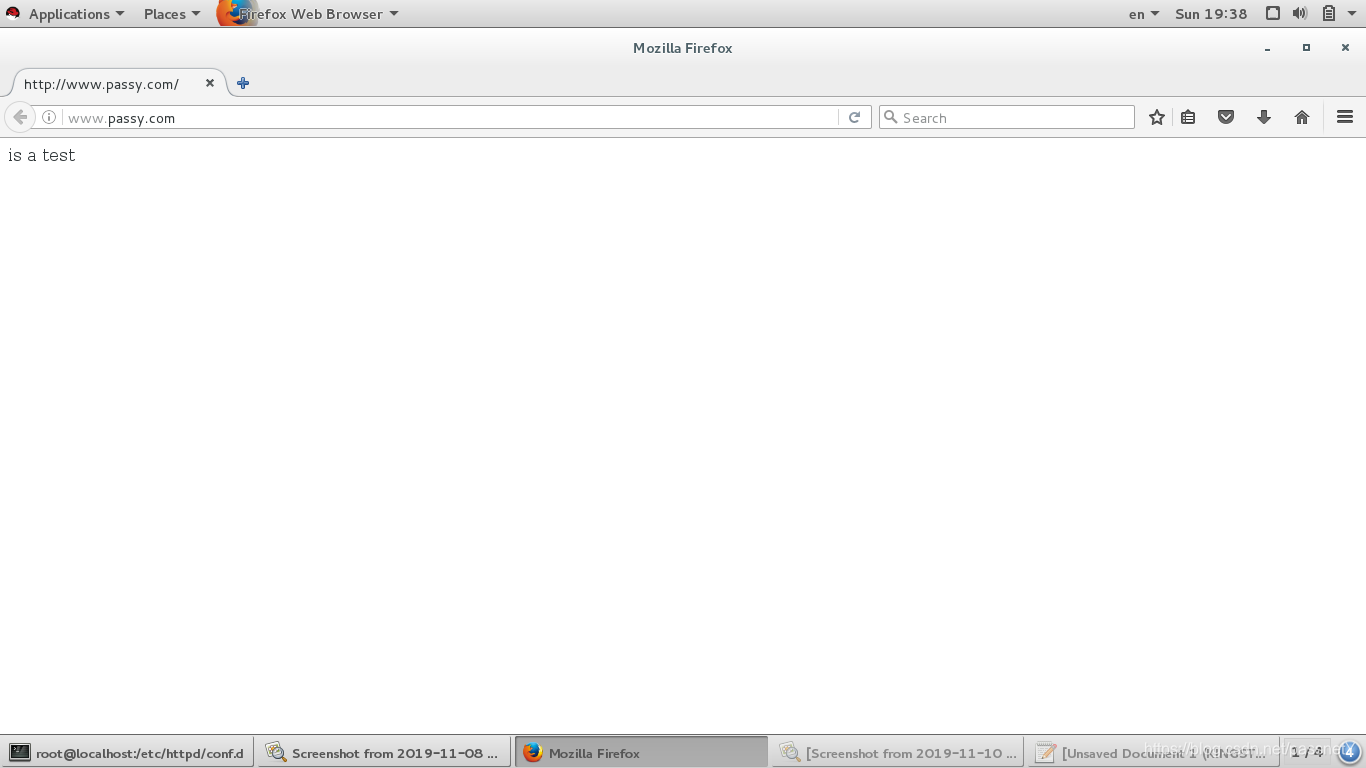This screenshot has width=1366, height=768.
Task: Click the notification indicator icon
Action: point(1348,752)
